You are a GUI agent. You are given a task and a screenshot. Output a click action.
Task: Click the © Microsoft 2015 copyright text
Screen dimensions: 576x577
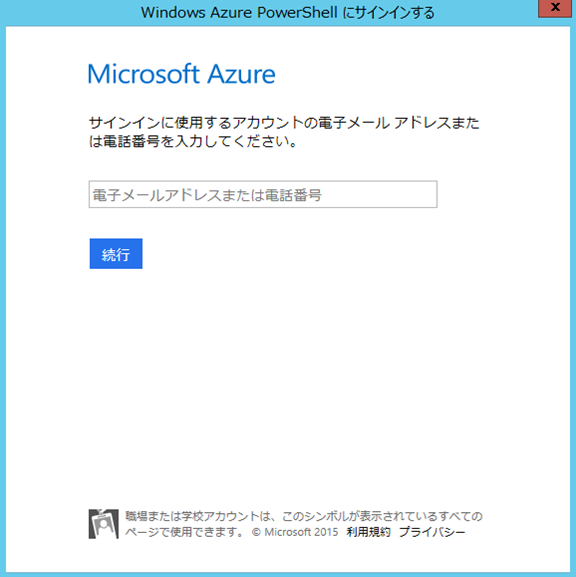point(295,532)
